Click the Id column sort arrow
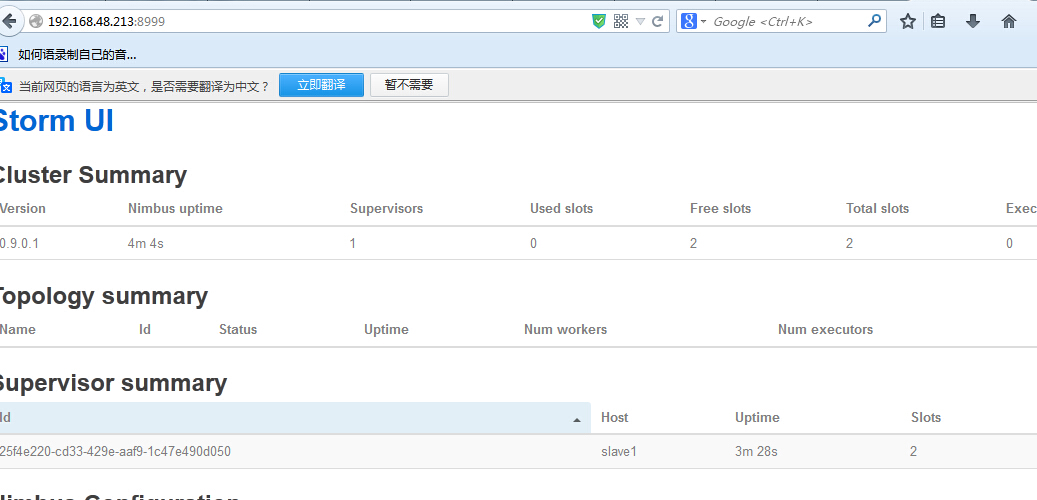The image size is (1037, 500). click(577, 420)
